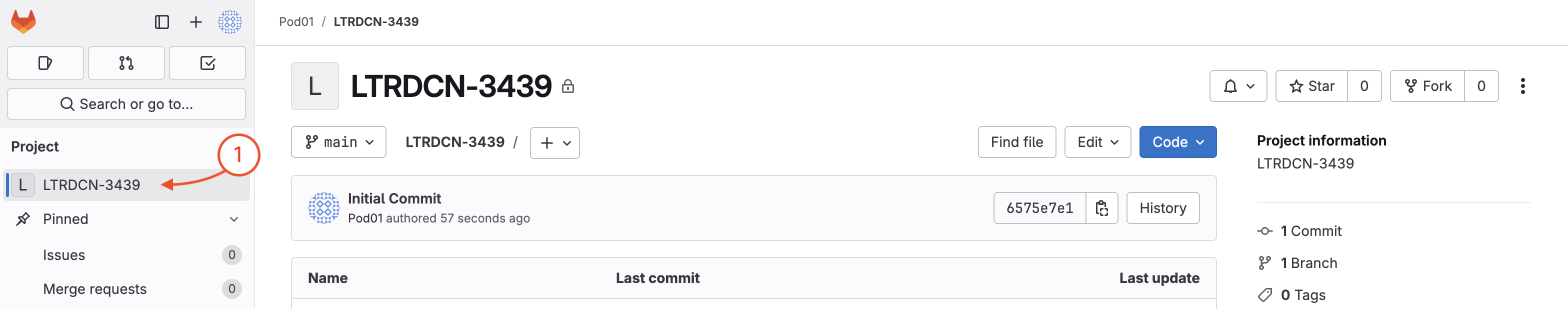The image size is (1568, 309).
Task: Toggle the sidebar collapse icon
Action: (x=162, y=22)
